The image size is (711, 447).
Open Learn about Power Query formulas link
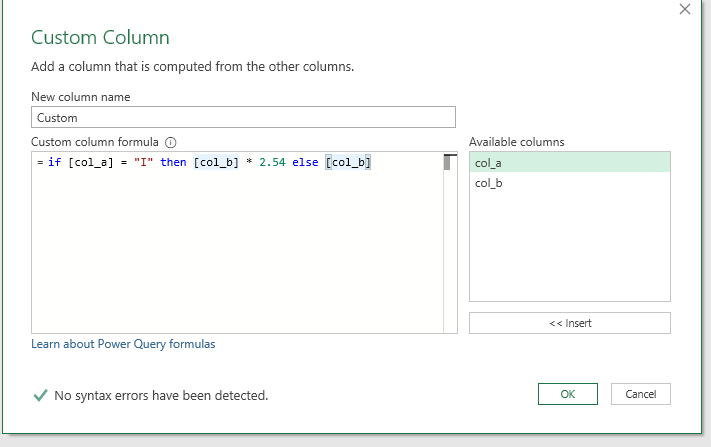[123, 344]
